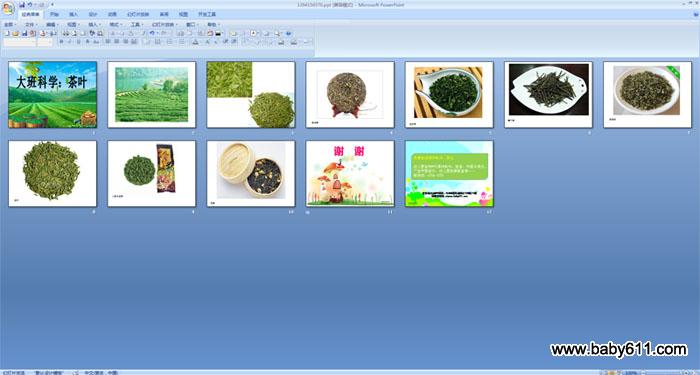This screenshot has height=375, width=700.
Task: Undo with the quick access arrow
Action: [29, 4]
